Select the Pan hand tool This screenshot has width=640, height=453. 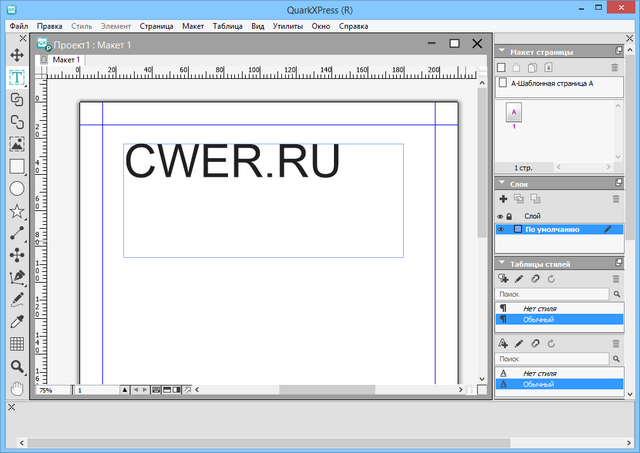pos(16,388)
